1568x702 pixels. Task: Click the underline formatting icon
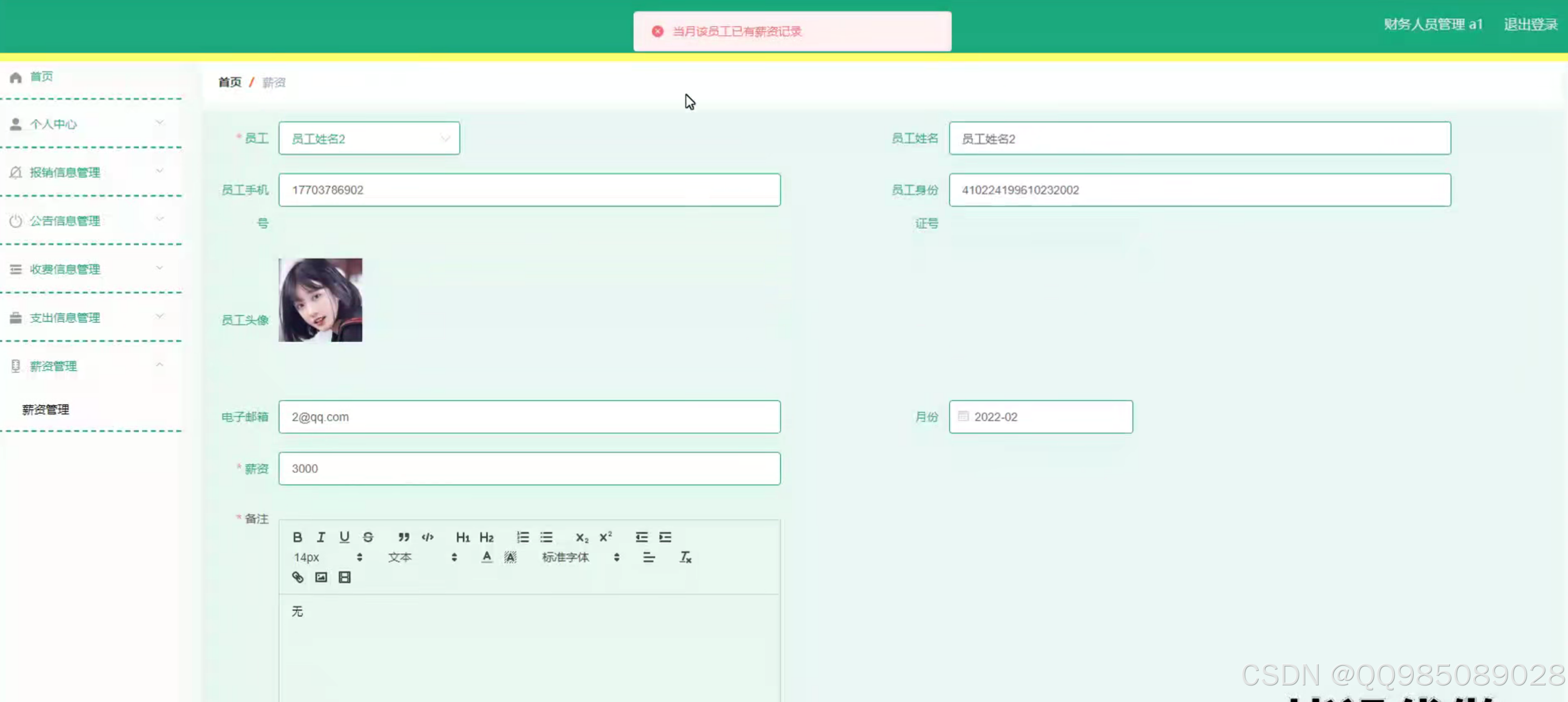pyautogui.click(x=344, y=537)
